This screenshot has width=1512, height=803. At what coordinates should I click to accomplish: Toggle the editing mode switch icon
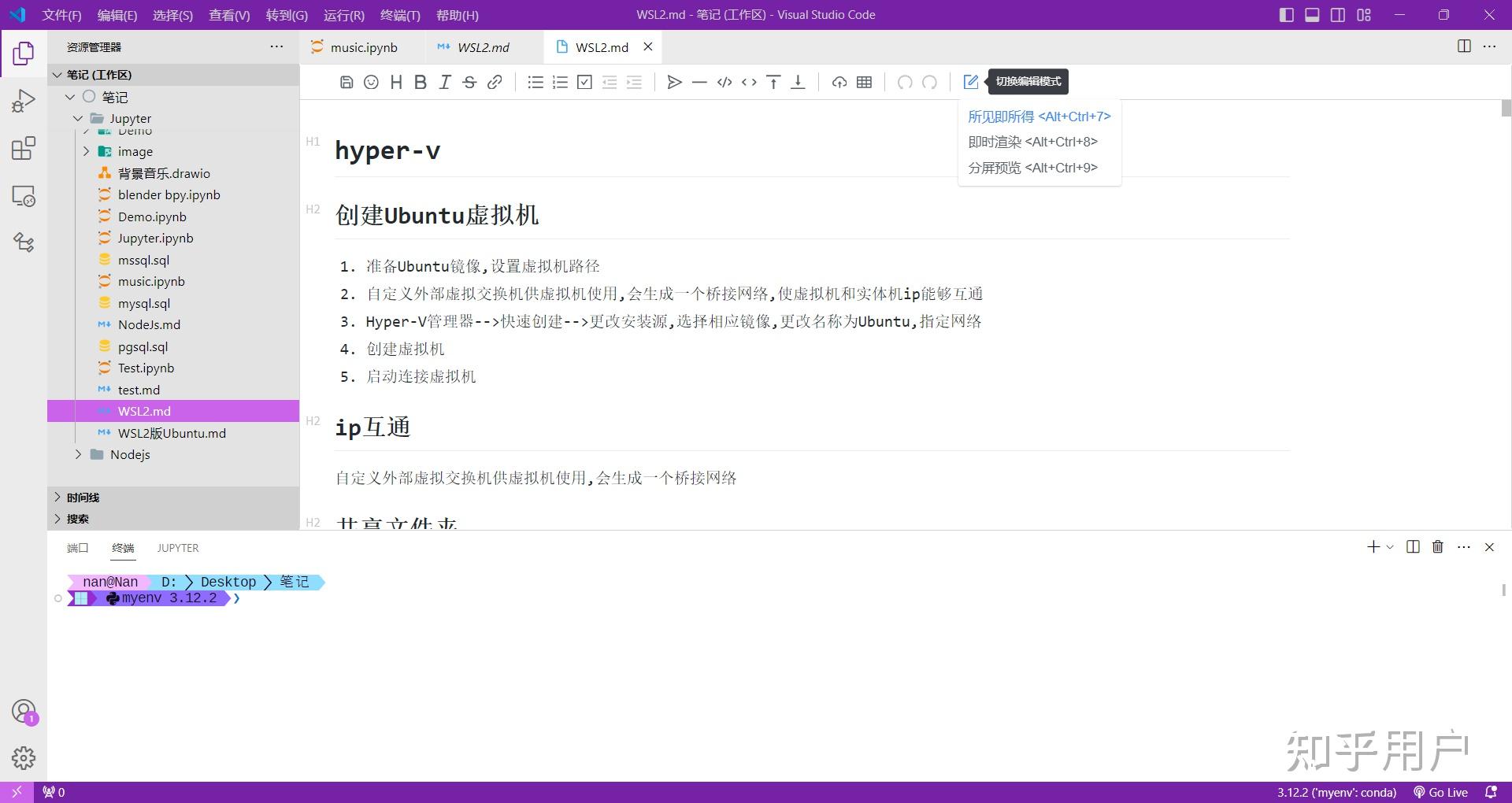[x=970, y=82]
